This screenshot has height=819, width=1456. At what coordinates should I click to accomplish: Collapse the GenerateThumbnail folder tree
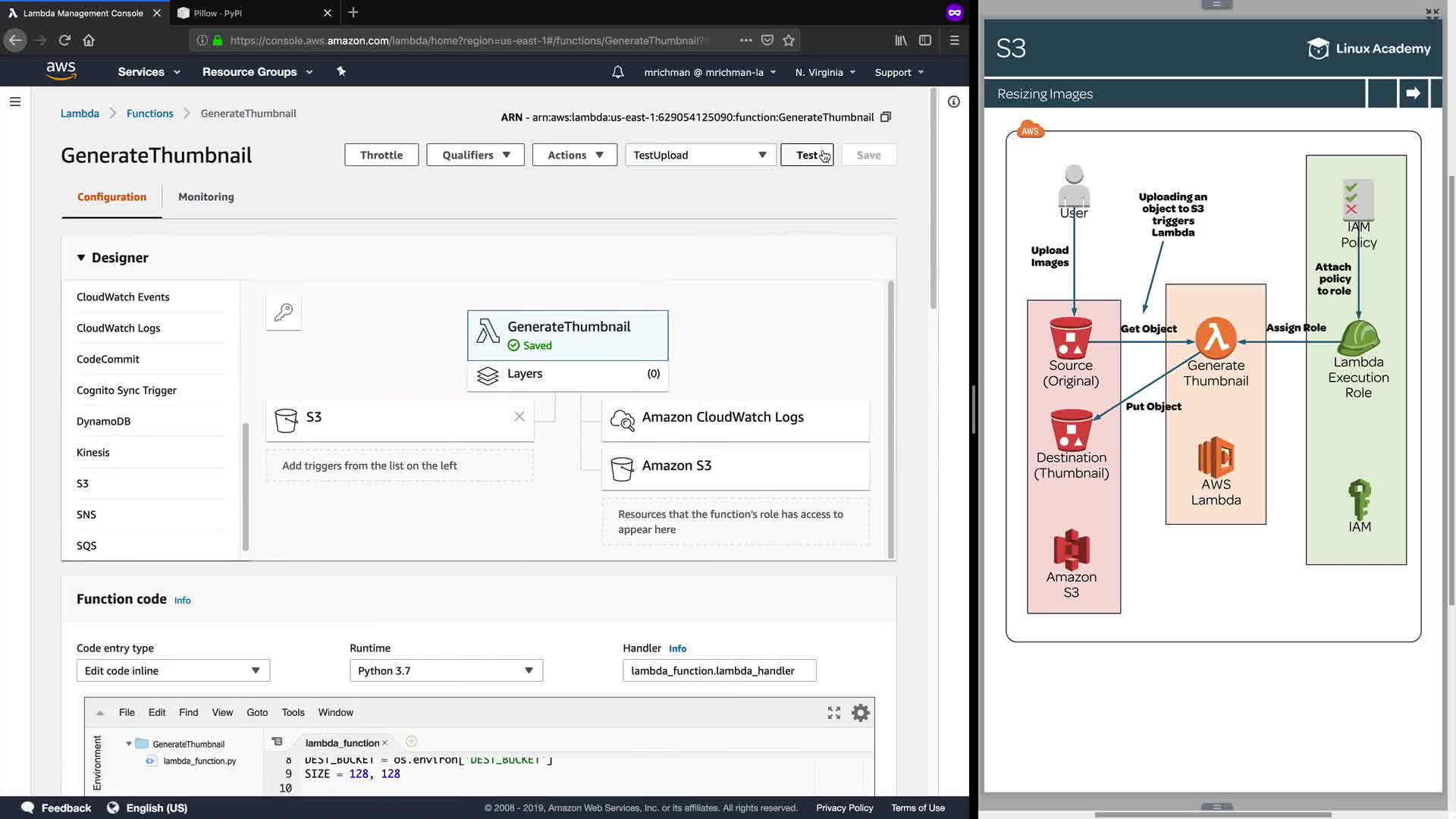pos(129,744)
